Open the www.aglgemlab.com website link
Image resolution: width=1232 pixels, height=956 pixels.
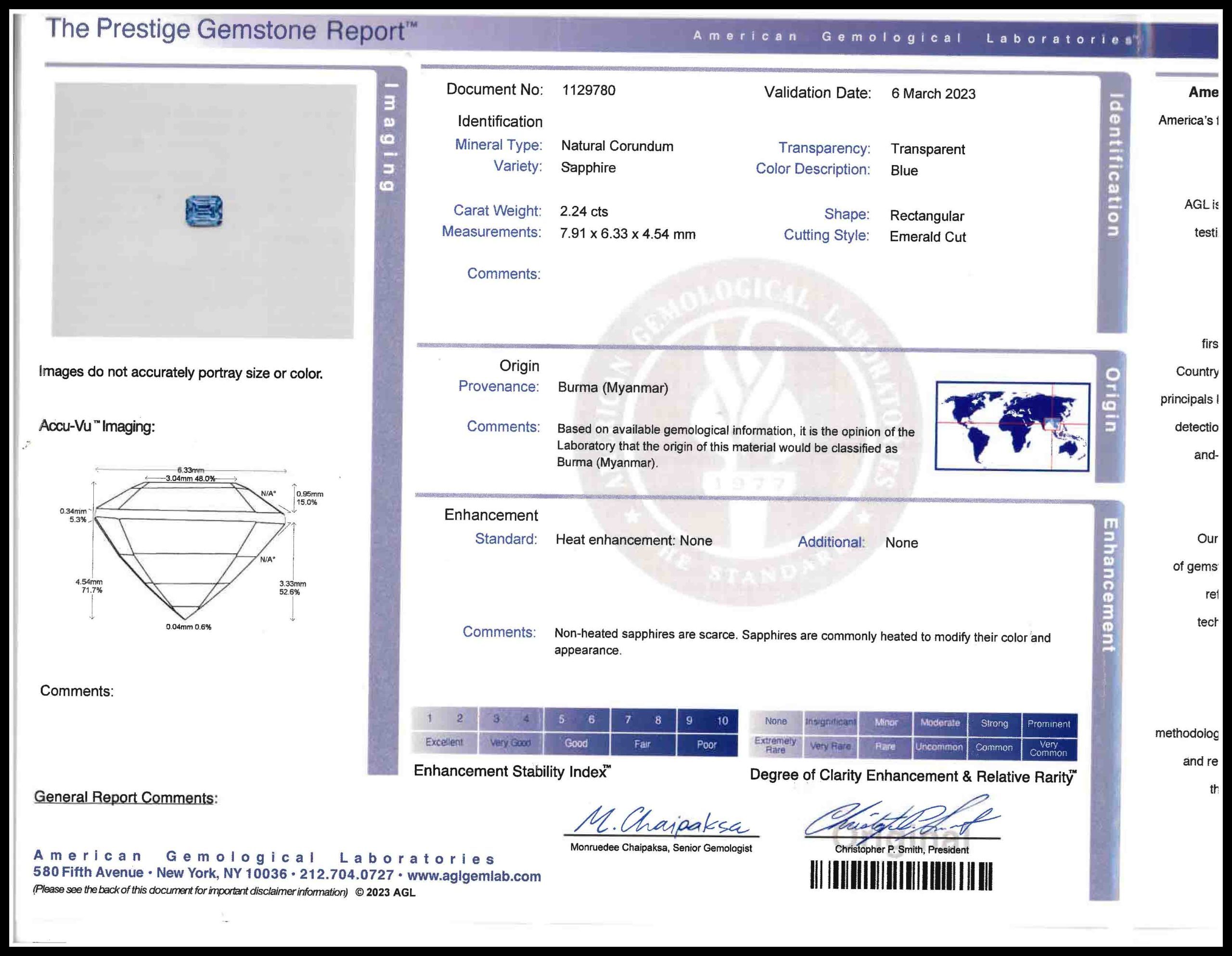(x=474, y=876)
